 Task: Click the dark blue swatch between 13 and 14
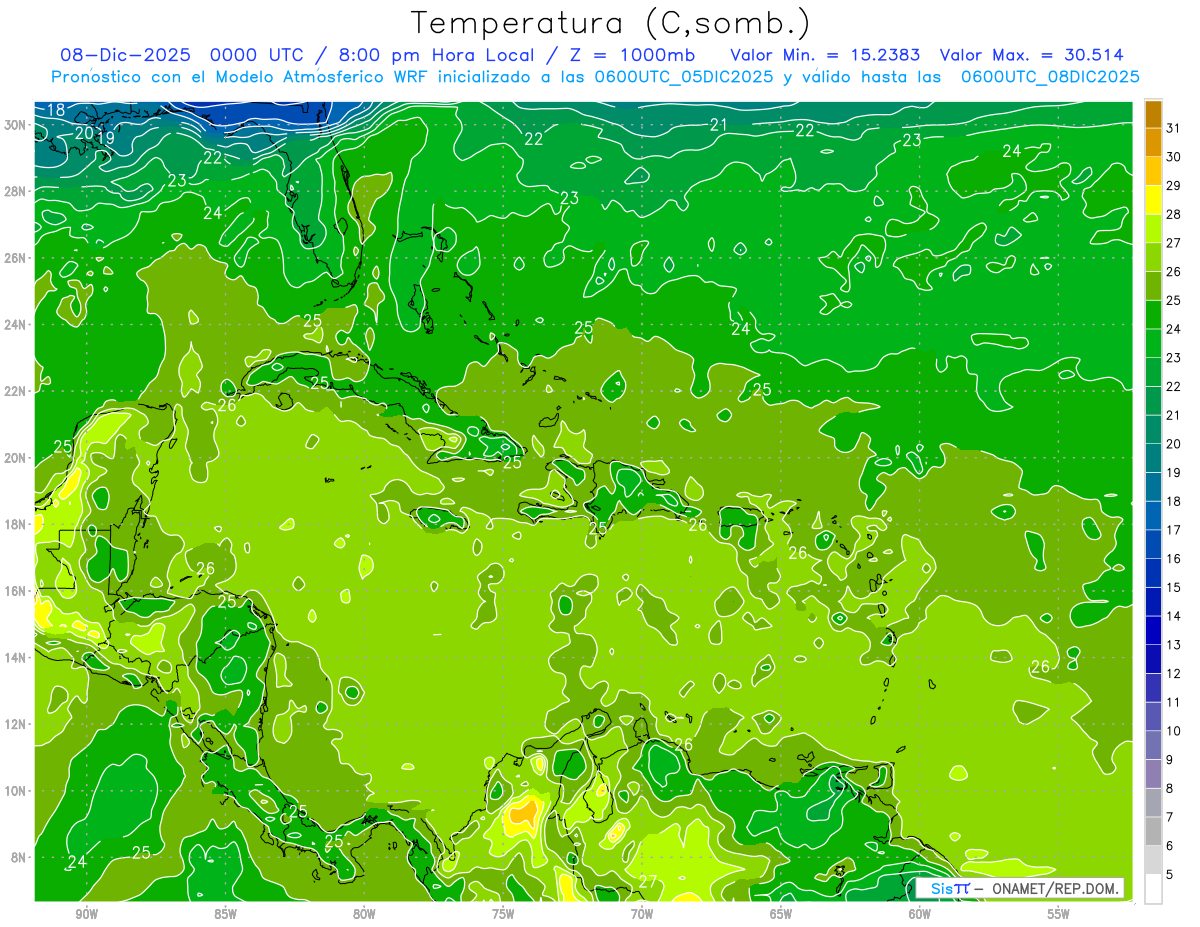[1153, 630]
